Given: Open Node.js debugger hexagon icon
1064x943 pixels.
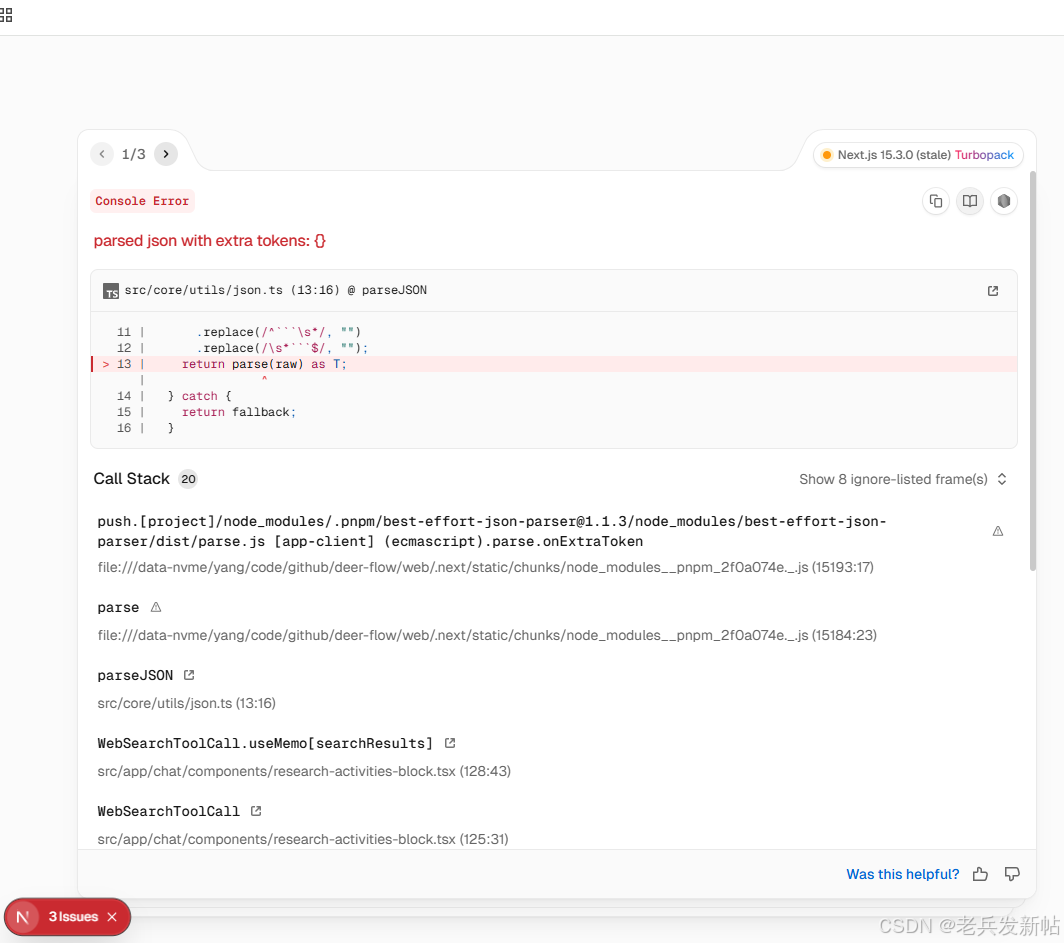Looking at the screenshot, I should point(1004,201).
